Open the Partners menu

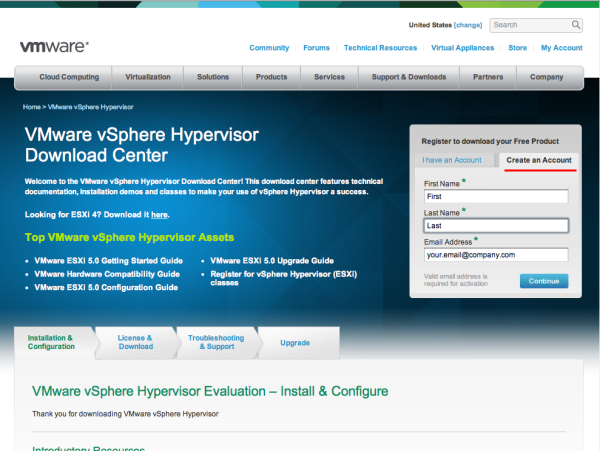(x=488, y=77)
